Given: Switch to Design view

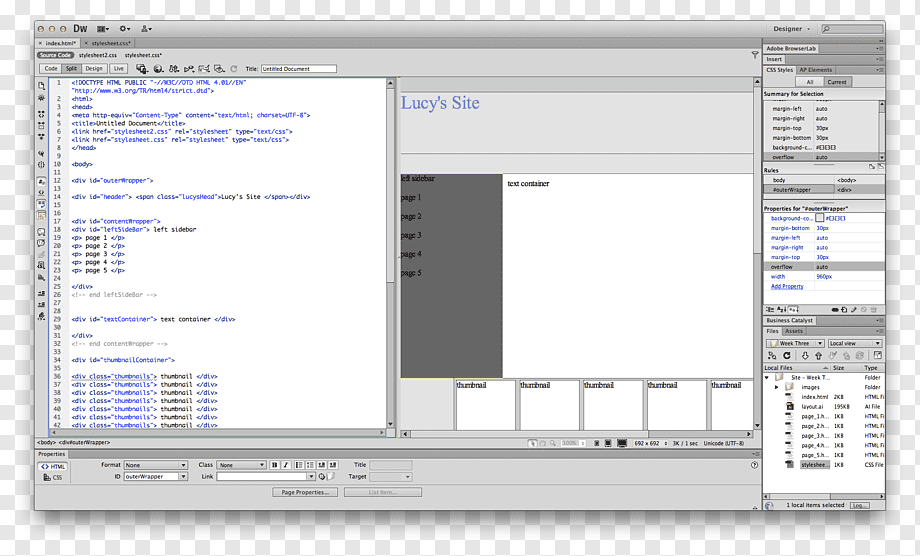Looking at the screenshot, I should (x=94, y=69).
